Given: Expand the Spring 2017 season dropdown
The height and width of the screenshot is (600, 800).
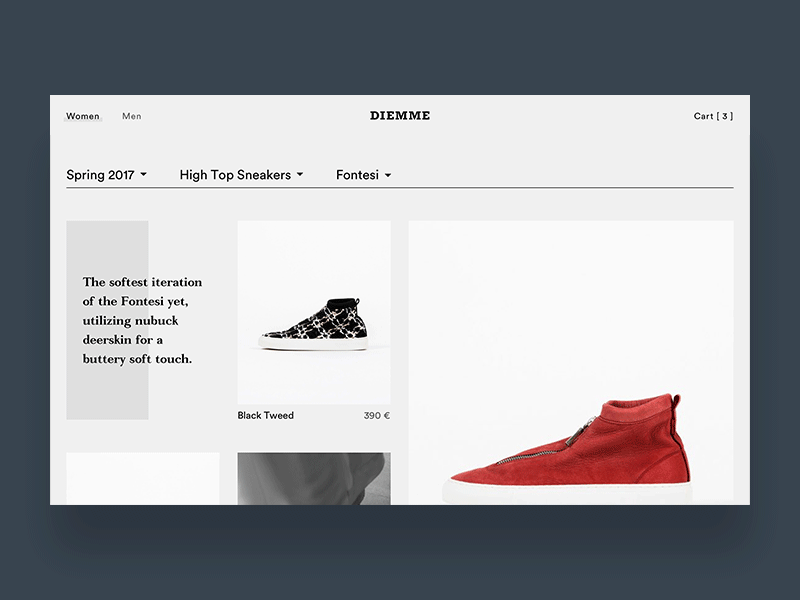Looking at the screenshot, I should [x=107, y=175].
